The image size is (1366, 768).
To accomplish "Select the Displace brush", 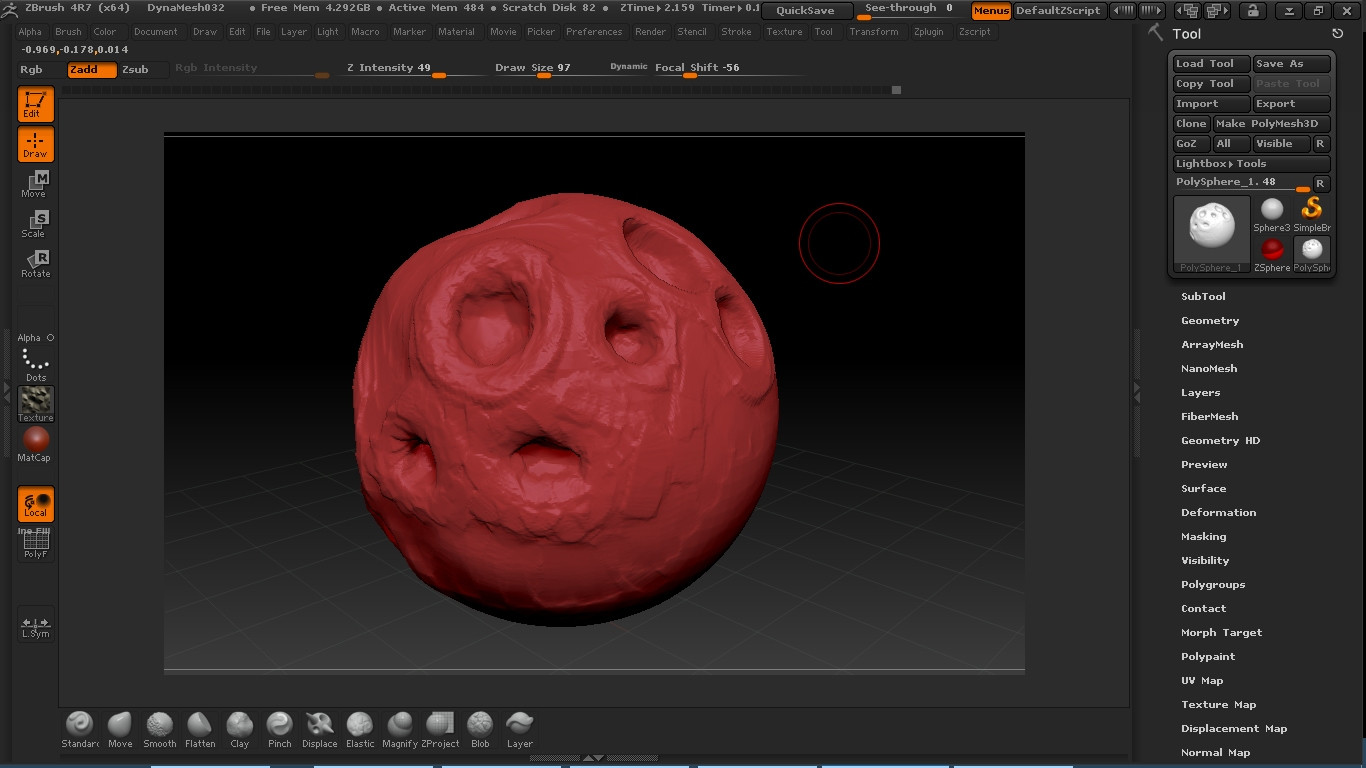I will (x=320, y=729).
